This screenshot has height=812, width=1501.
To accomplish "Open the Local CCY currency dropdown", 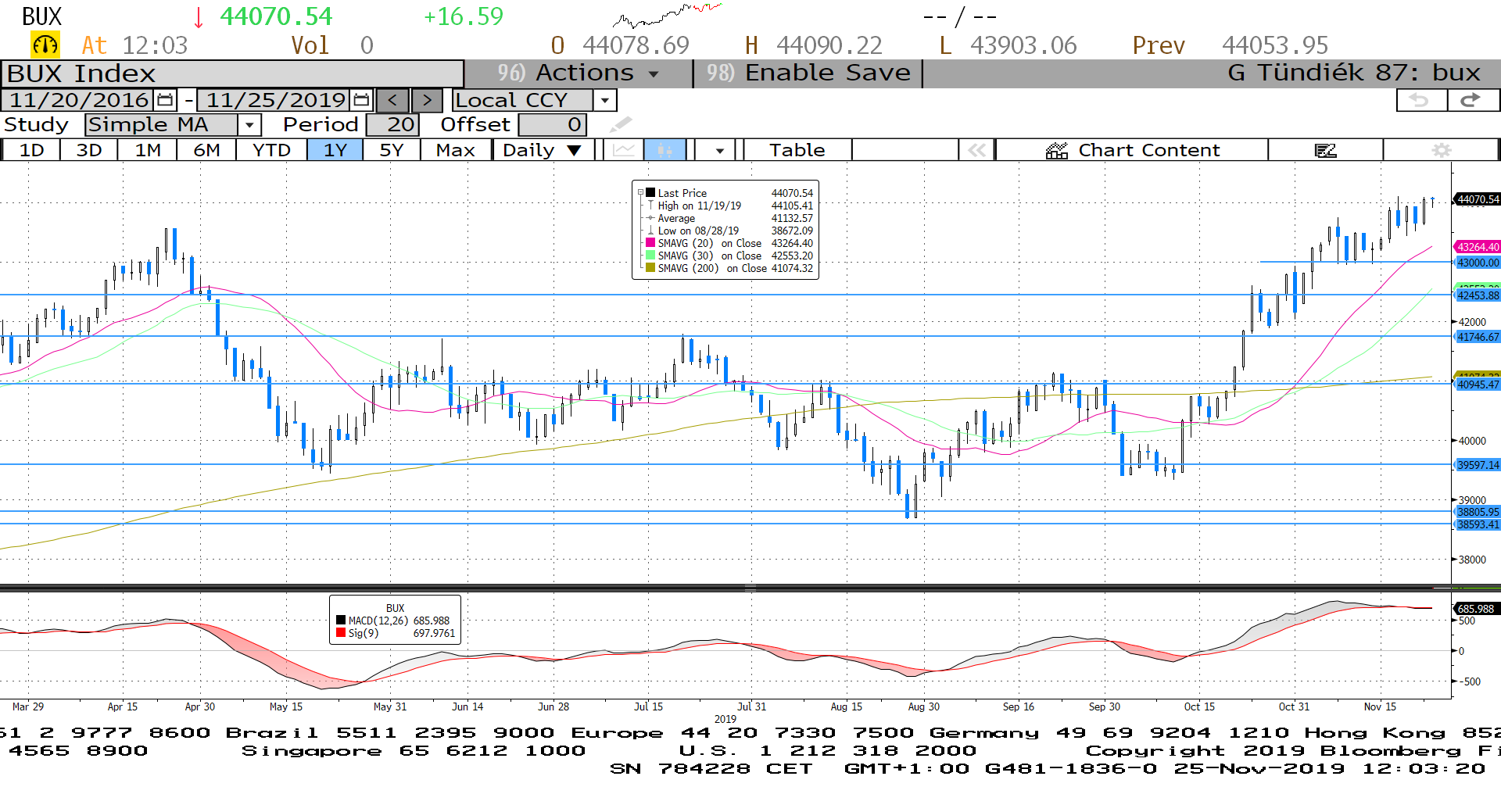I will pos(604,100).
